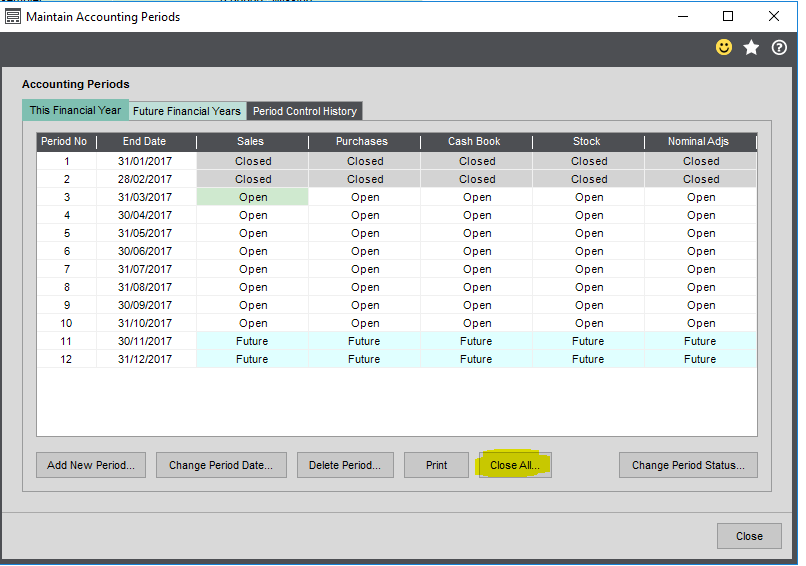Select end date 30/09/2017
This screenshot has width=806, height=566.
click(x=146, y=305)
